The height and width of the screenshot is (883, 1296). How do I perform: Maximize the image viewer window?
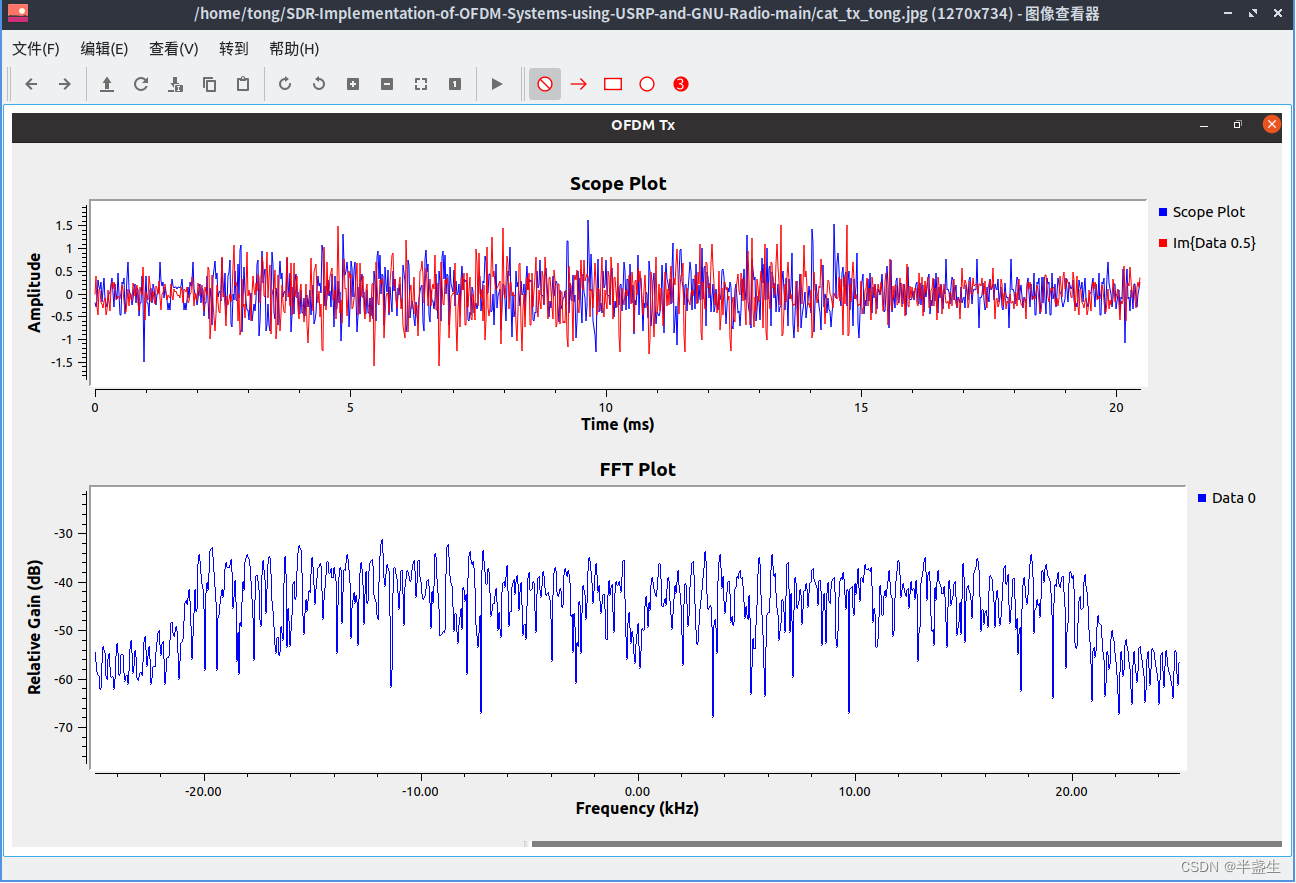(1253, 14)
